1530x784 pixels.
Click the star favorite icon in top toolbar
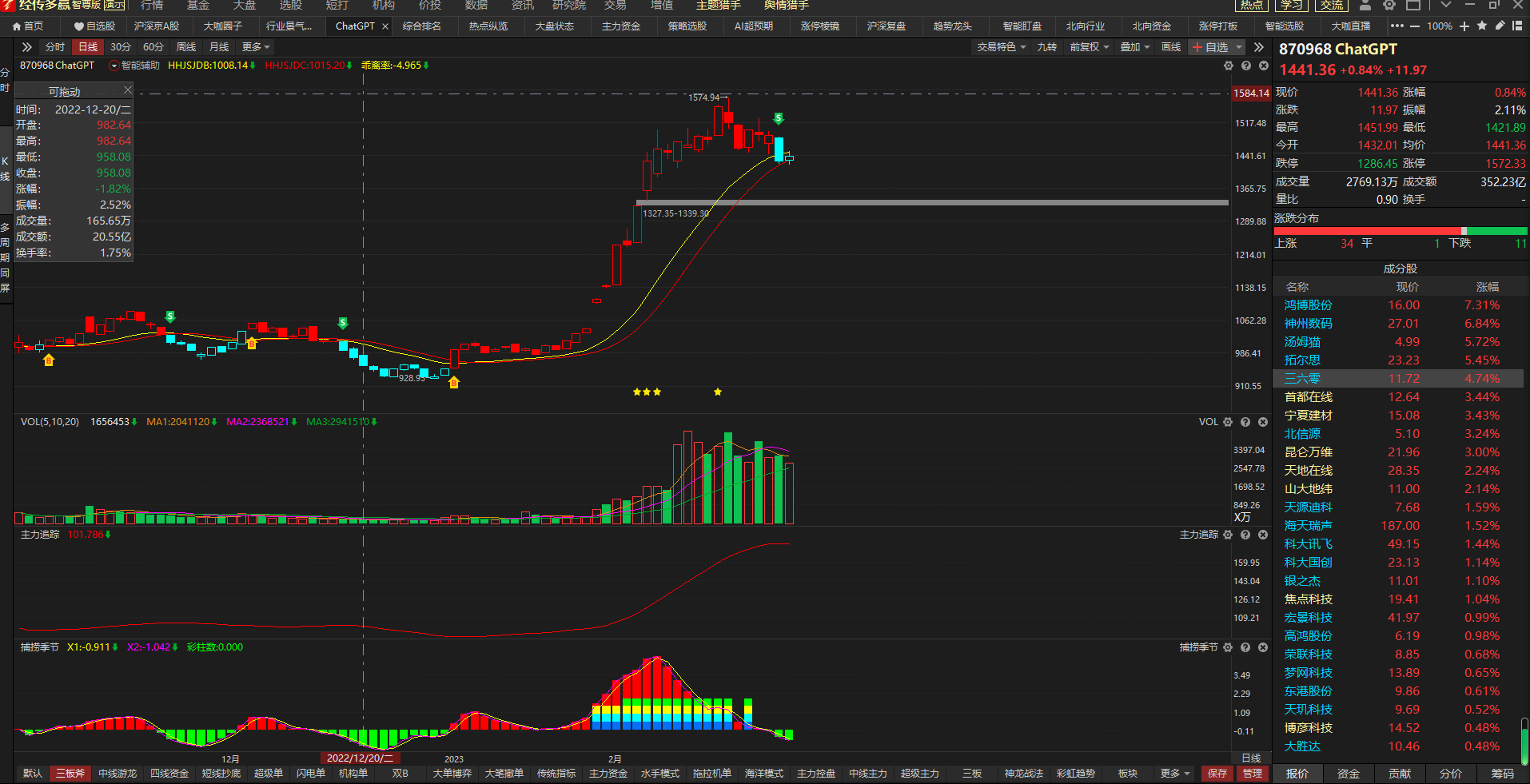pos(1482,26)
